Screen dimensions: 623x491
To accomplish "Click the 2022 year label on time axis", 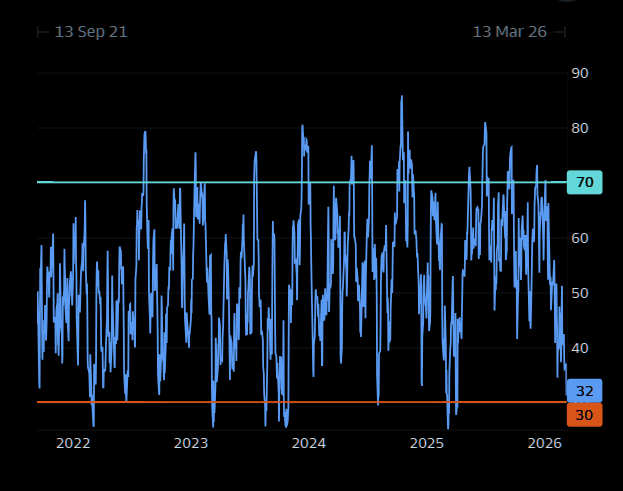I will click(73, 442).
